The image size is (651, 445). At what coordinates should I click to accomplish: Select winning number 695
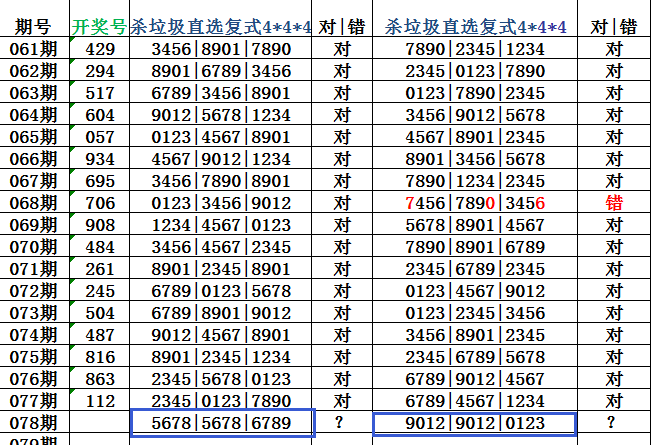100,180
